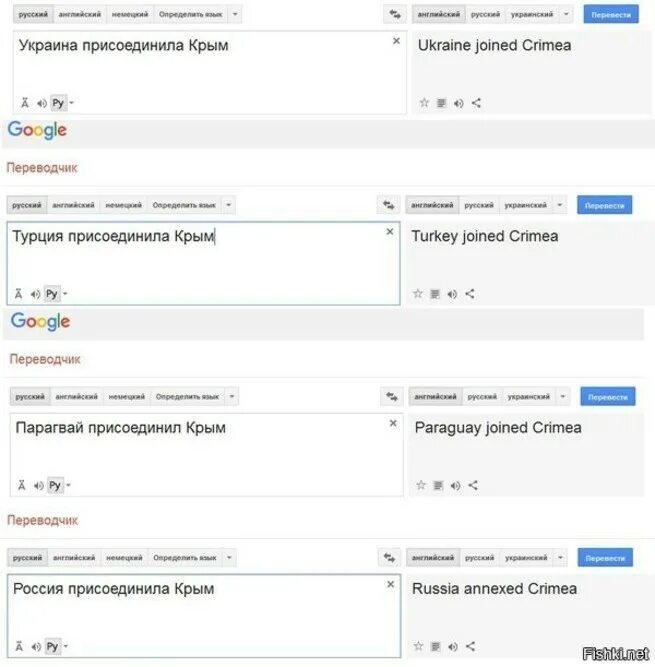Viewport: 655px width, 667px height.
Task: Open the 'Переводчик' link below first Google logo
Action: point(42,168)
